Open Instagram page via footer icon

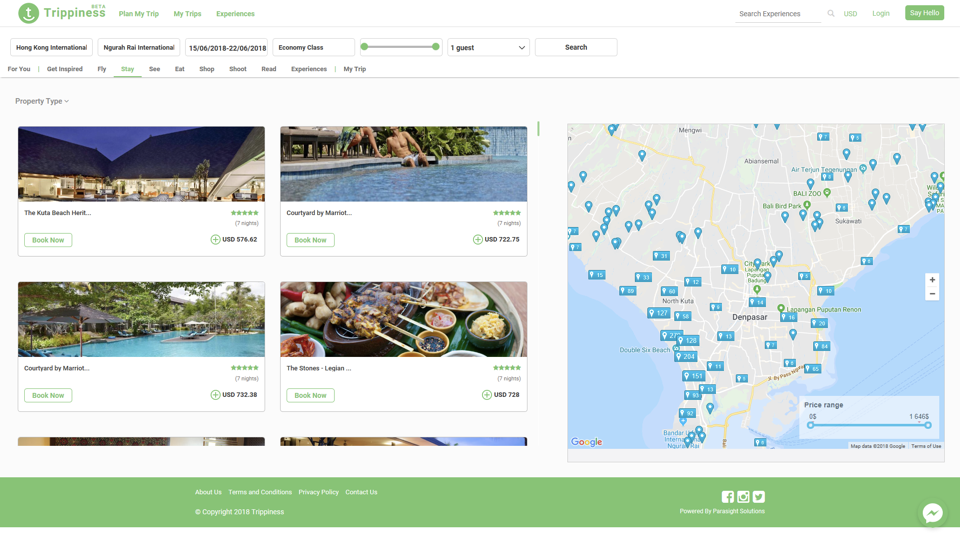[743, 497]
